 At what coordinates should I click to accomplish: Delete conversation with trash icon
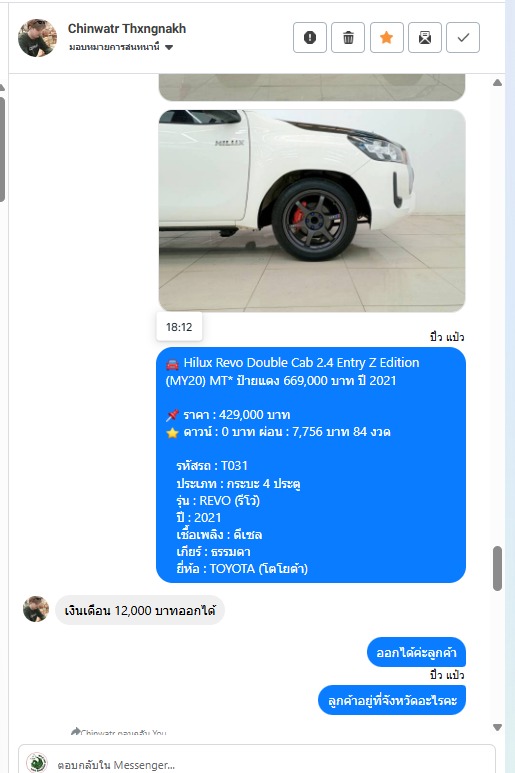[348, 37]
